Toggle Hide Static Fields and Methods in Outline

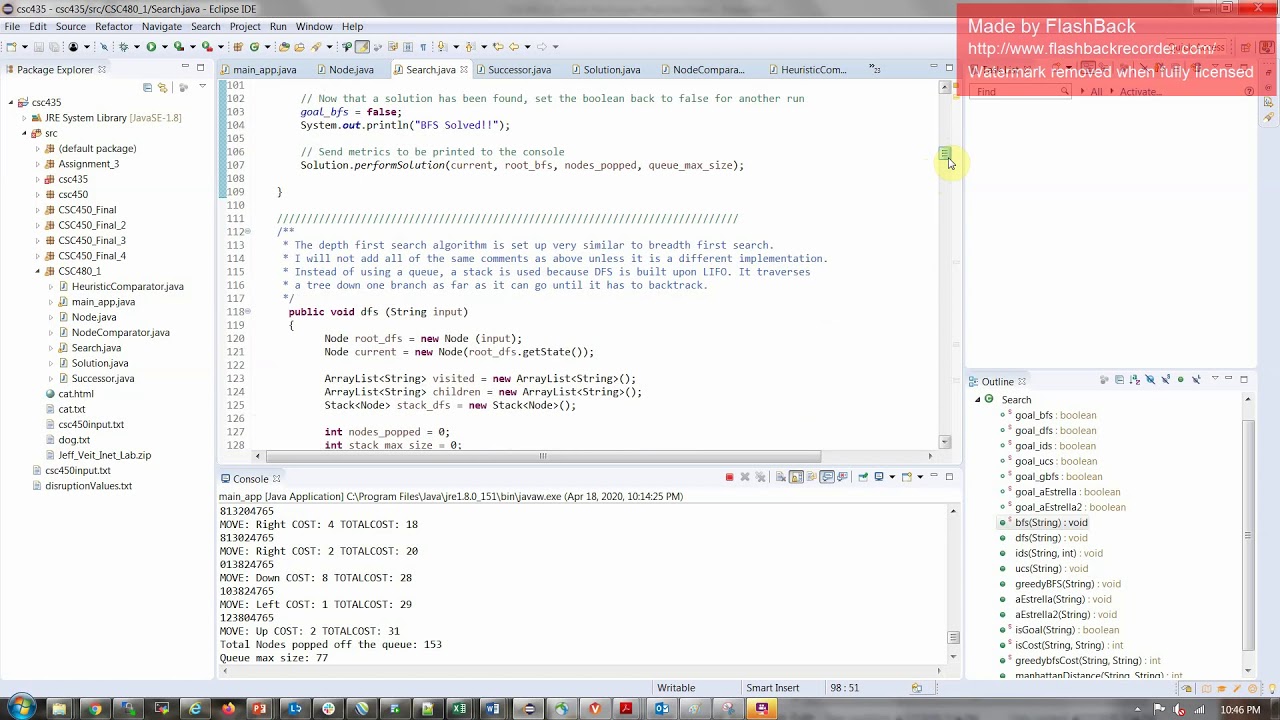1166,380
